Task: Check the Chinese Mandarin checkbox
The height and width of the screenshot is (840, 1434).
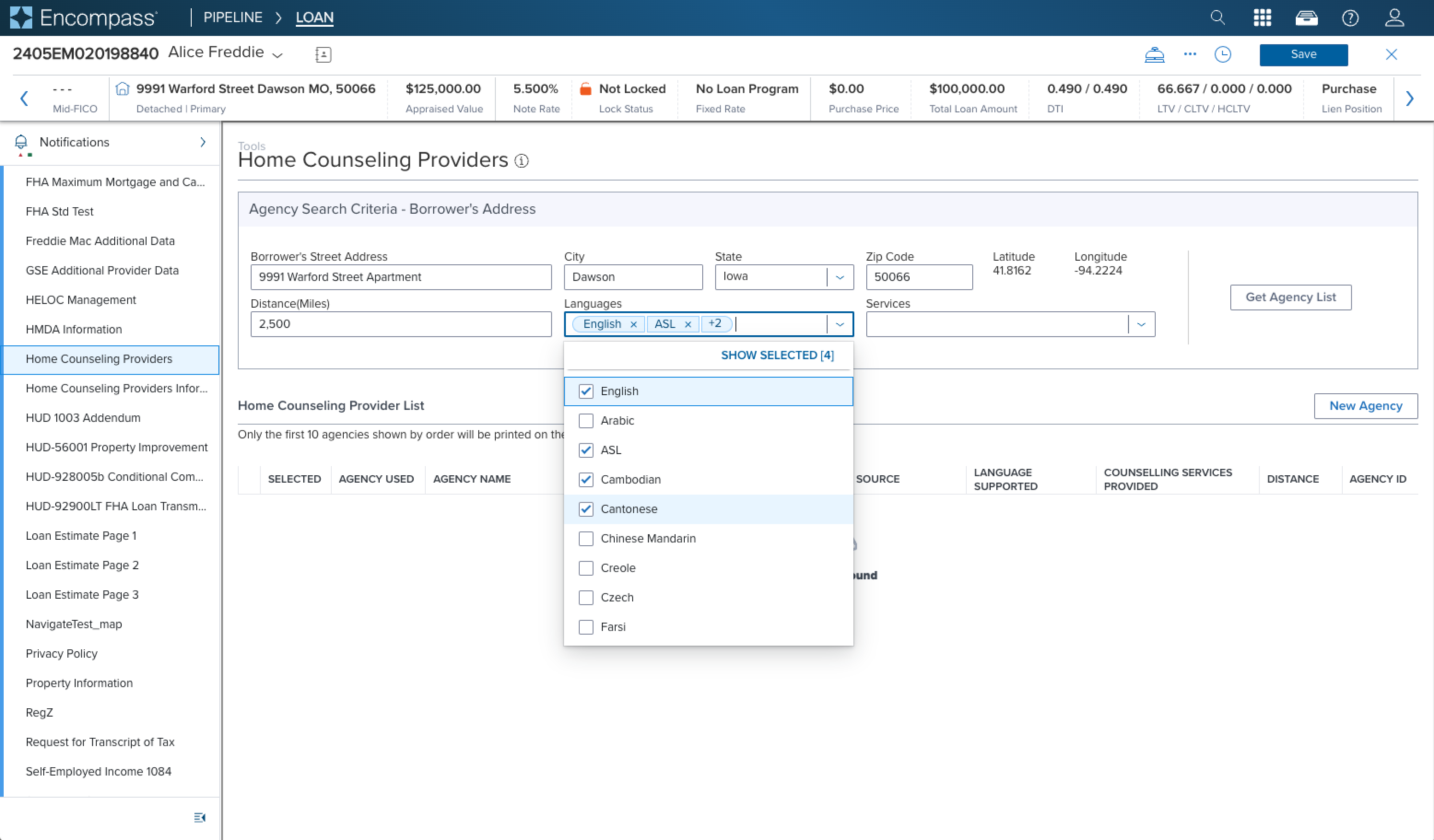Action: coord(586,538)
